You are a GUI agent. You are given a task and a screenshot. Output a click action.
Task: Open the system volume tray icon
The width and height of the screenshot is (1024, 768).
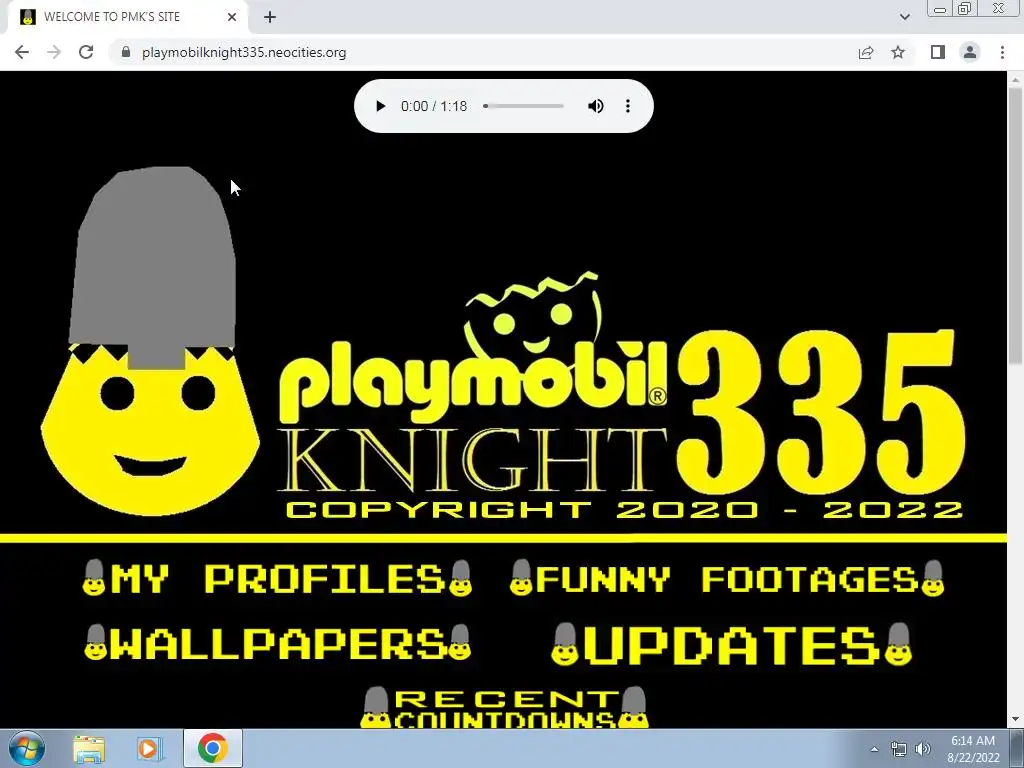922,749
